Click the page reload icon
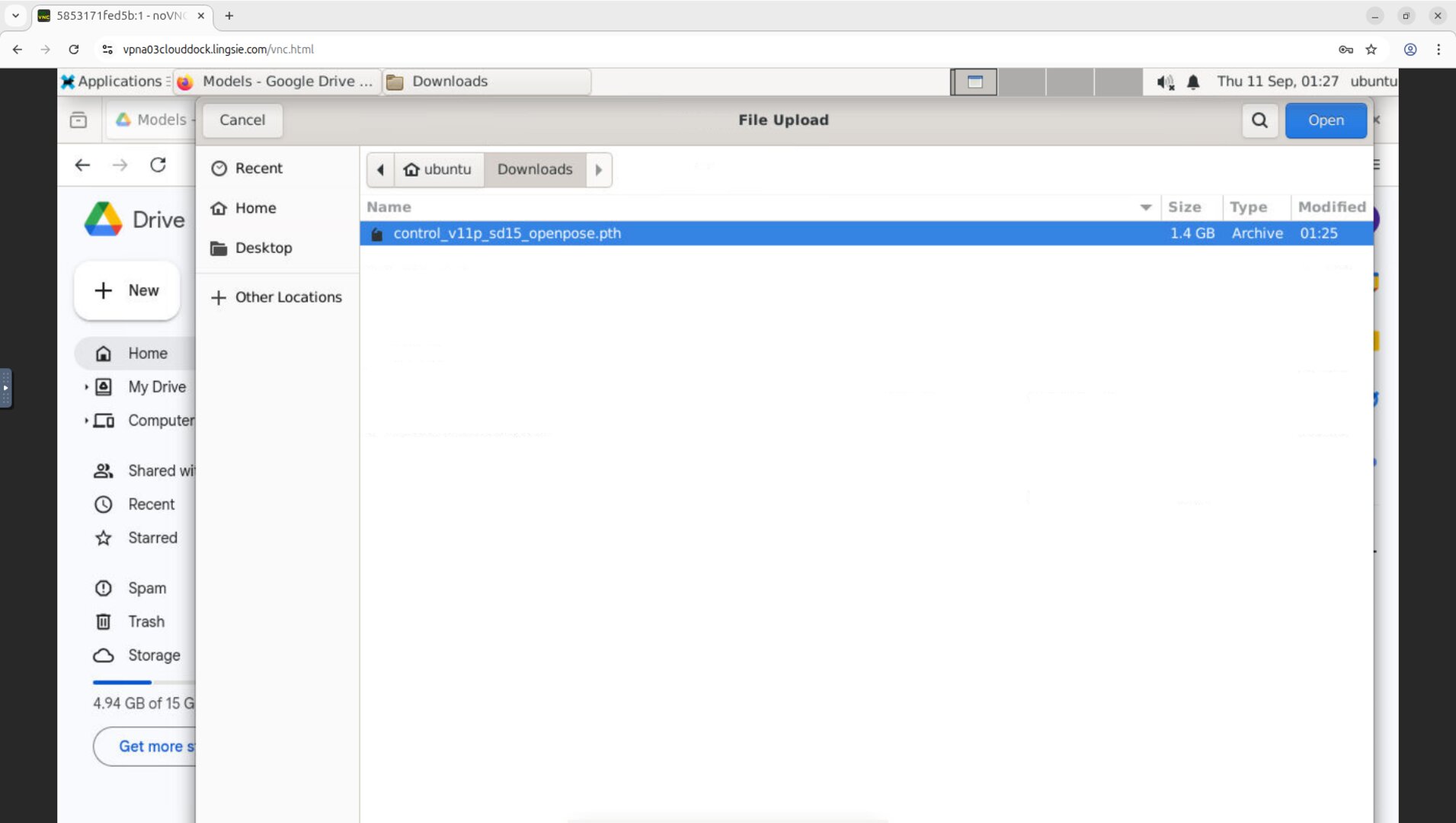This screenshot has width=1456, height=823. click(74, 50)
